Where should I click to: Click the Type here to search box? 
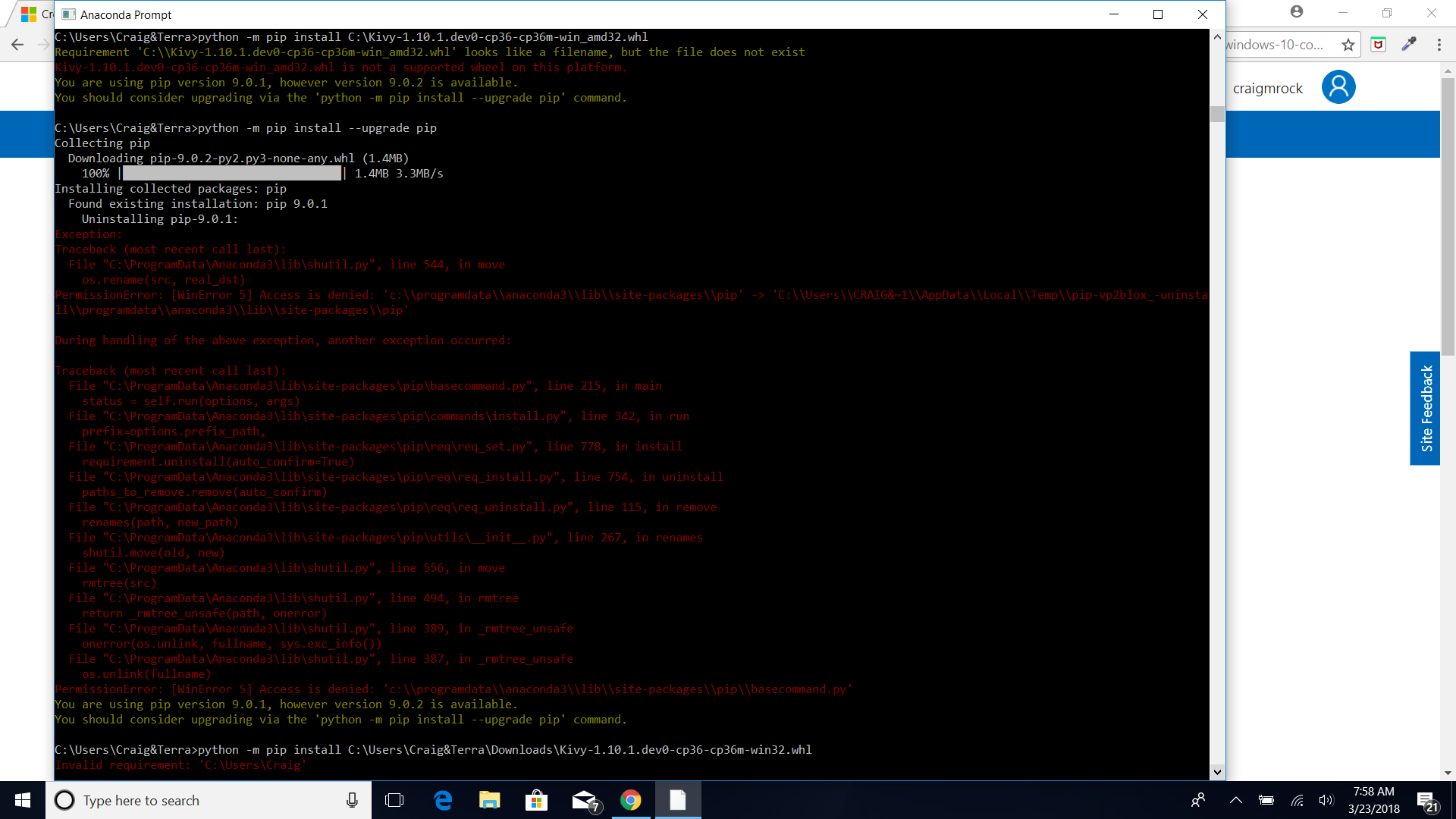(x=209, y=800)
